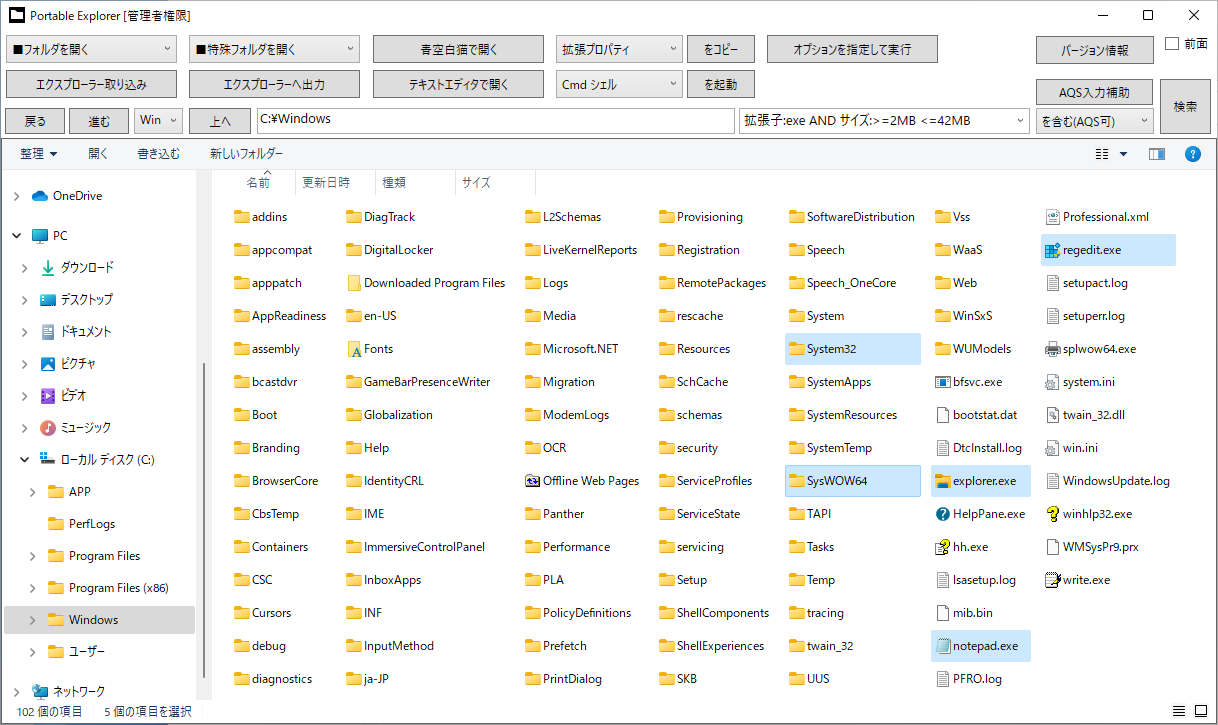Select the Professional.xml file icon
Viewport: 1218px width, 725px height.
click(1051, 217)
